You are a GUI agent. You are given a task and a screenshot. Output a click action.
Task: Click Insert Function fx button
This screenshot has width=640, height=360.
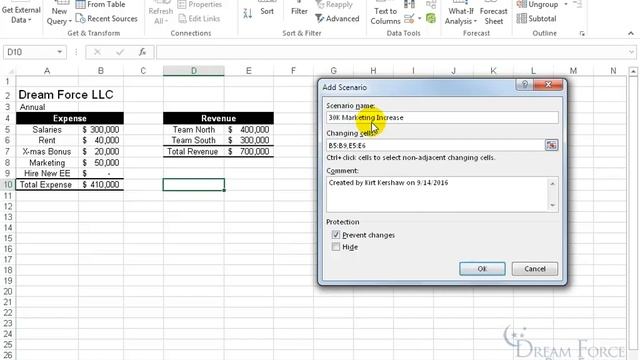coord(142,52)
